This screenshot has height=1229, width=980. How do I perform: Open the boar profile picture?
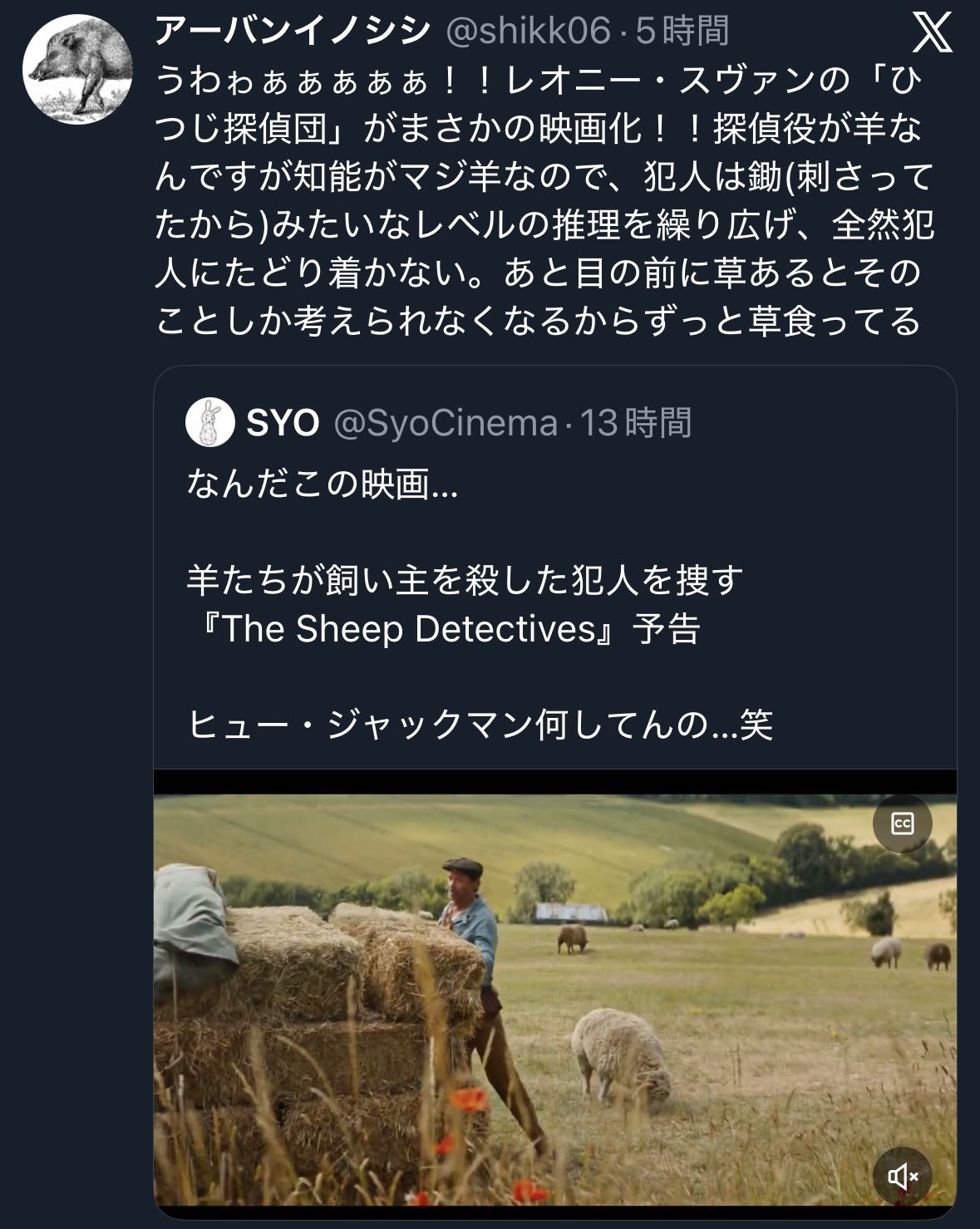pos(76,70)
